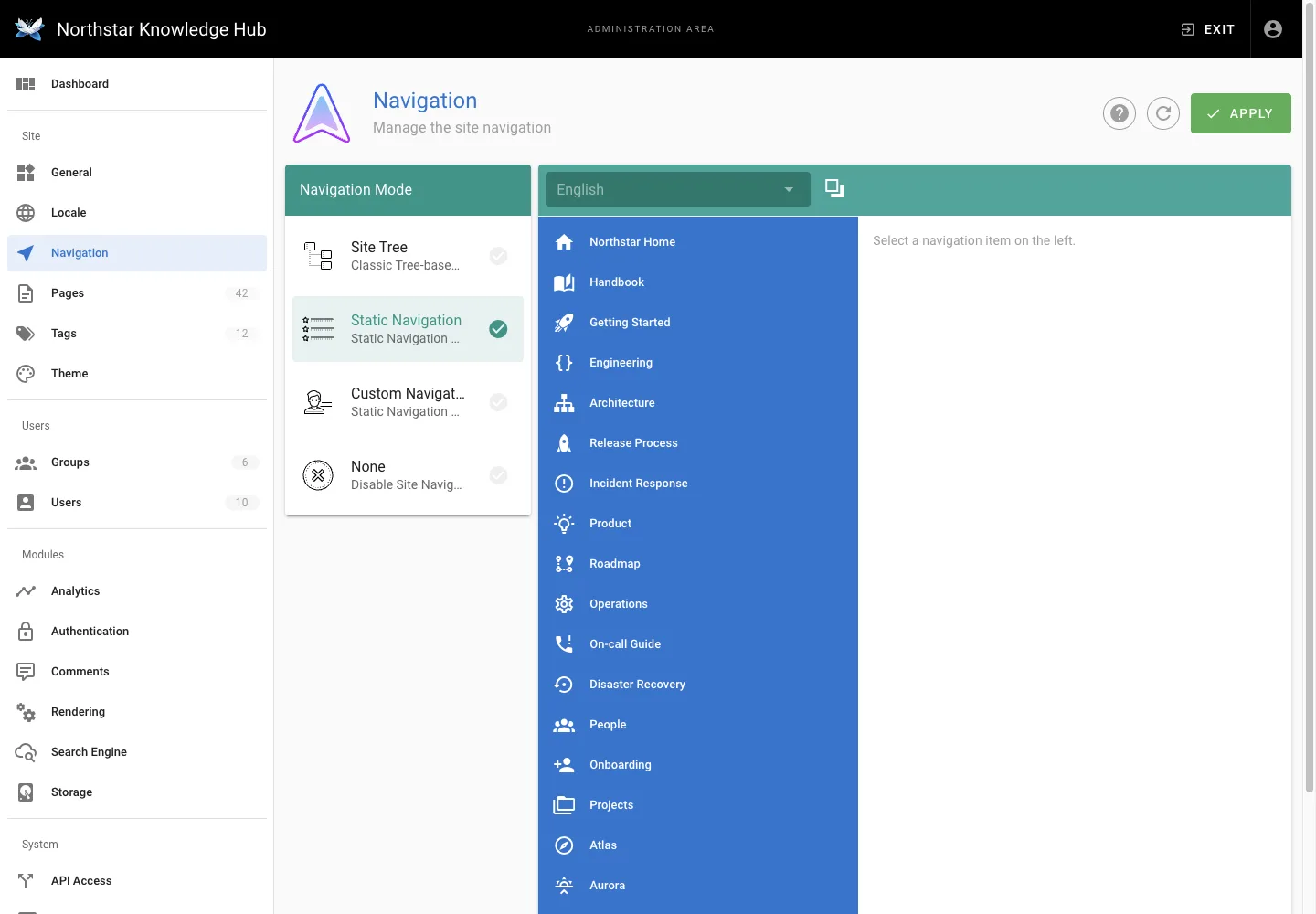Click the copy navigation icon beside English
The height and width of the screenshot is (914, 1316).
tap(834, 189)
